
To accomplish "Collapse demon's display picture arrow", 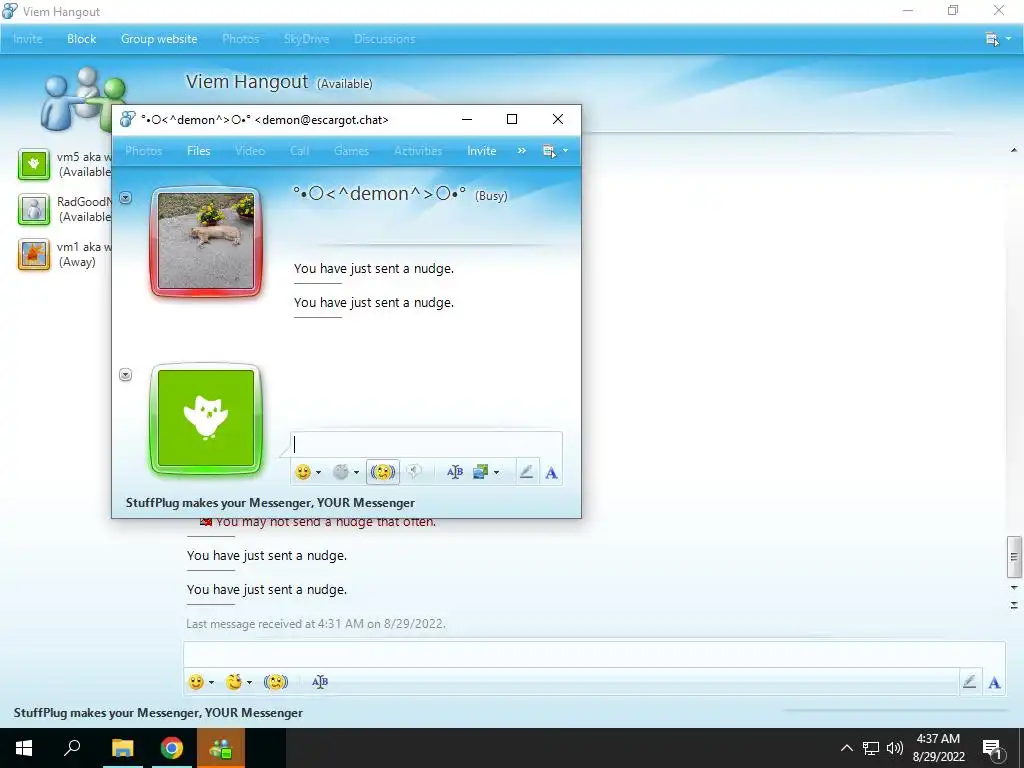I will tap(125, 197).
